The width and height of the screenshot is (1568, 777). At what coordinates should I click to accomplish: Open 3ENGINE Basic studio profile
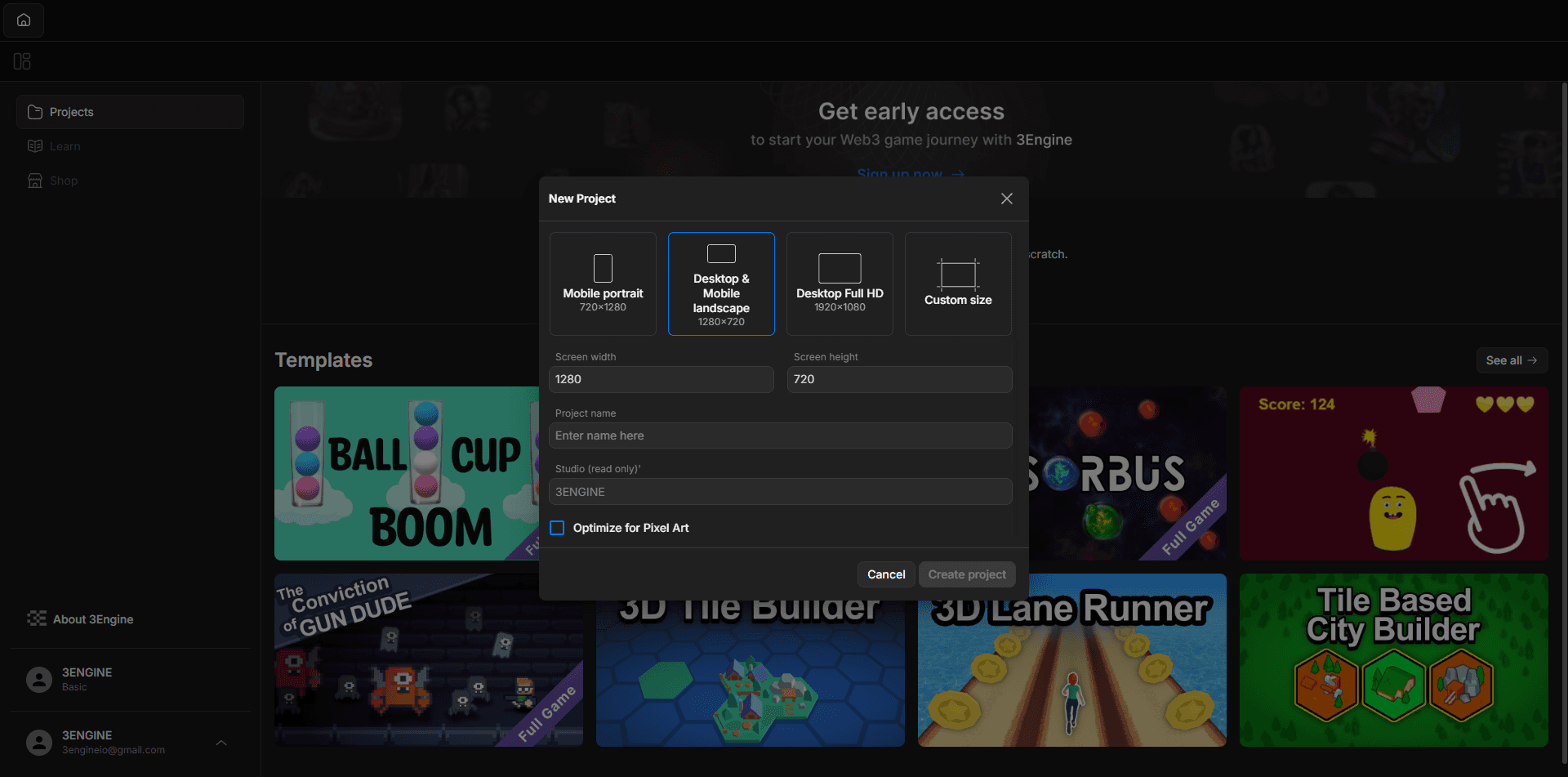131,679
